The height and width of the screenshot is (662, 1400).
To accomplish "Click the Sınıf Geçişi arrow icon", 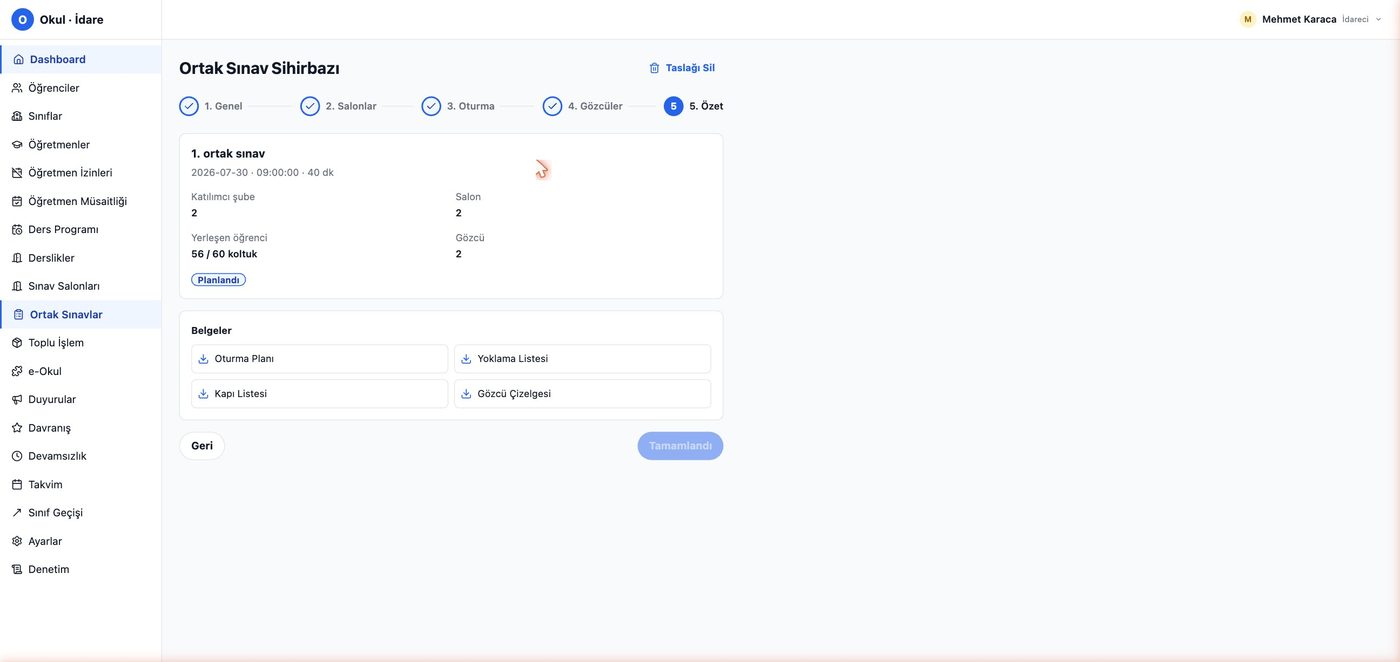I will point(17,513).
